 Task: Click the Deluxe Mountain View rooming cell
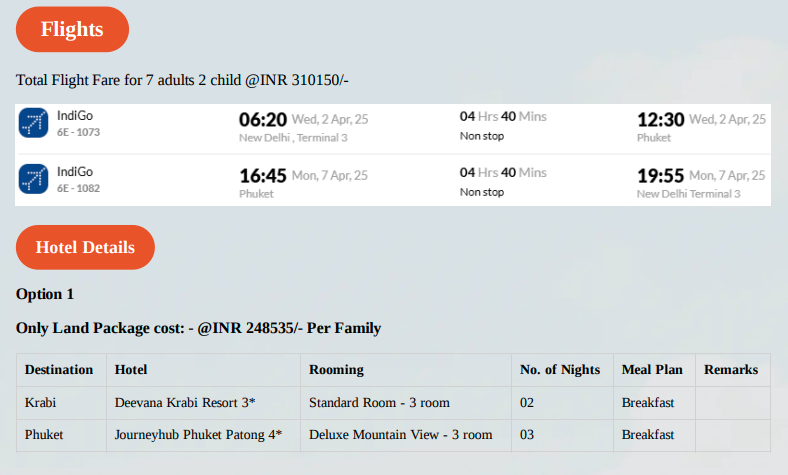coord(406,435)
